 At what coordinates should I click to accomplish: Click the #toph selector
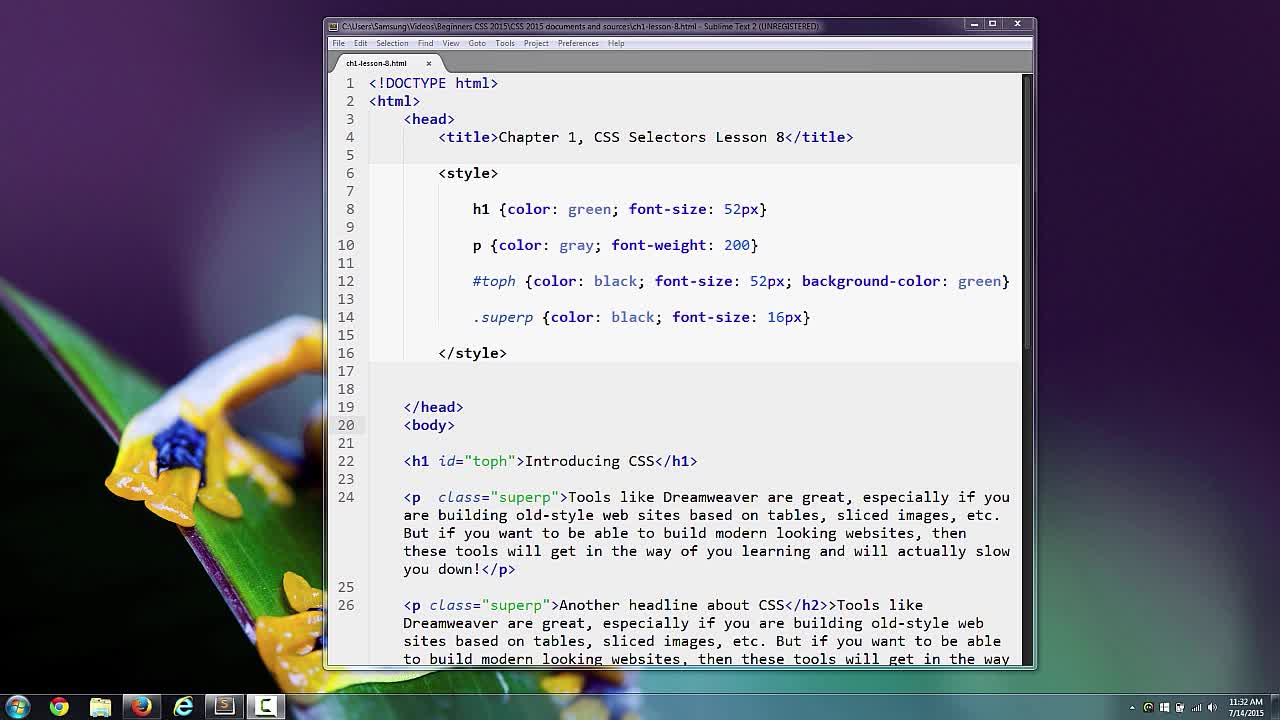click(x=494, y=281)
